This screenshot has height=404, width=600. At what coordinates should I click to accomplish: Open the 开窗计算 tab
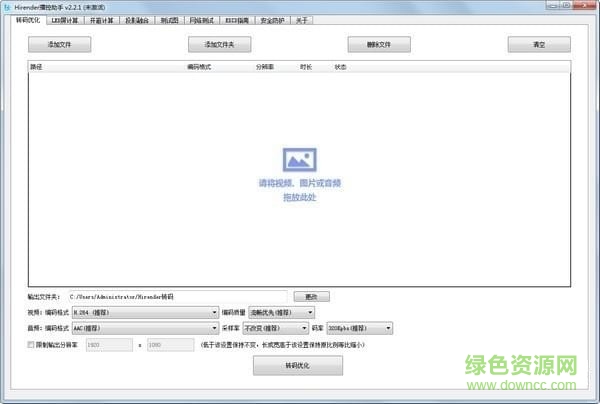tap(104, 20)
